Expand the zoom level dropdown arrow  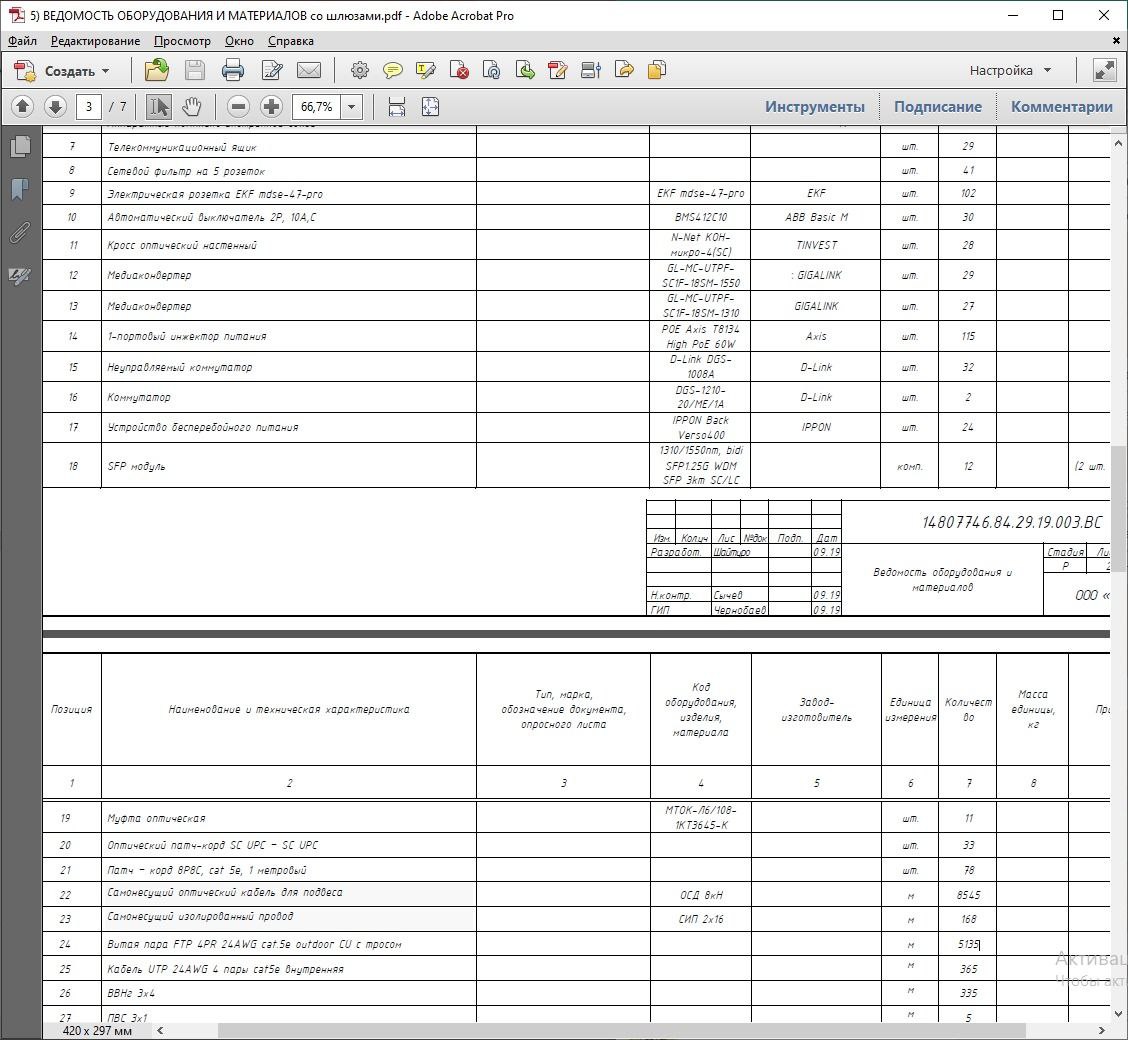[x=352, y=107]
